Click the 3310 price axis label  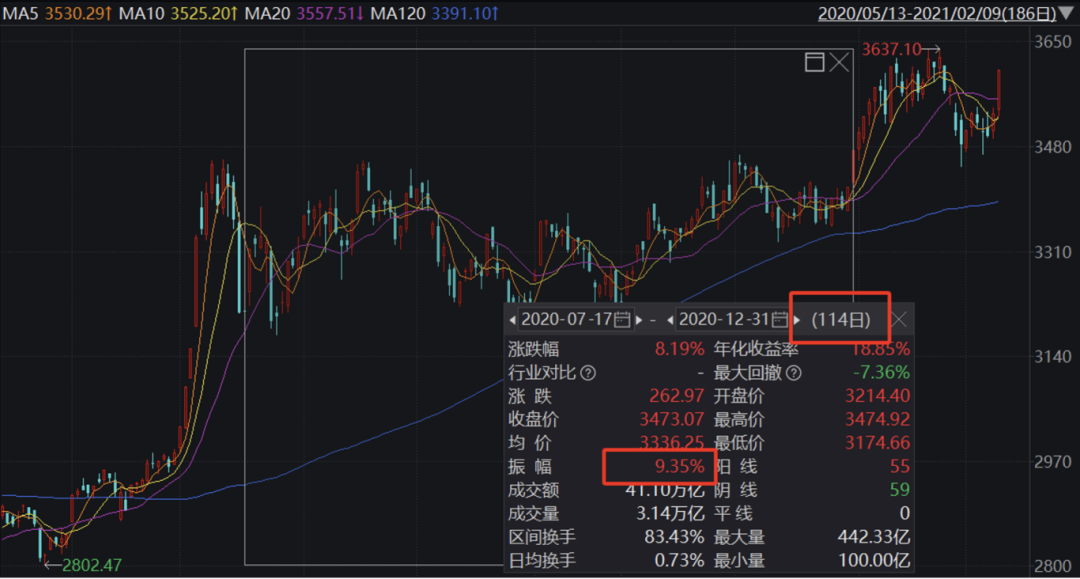pyautogui.click(x=1053, y=252)
